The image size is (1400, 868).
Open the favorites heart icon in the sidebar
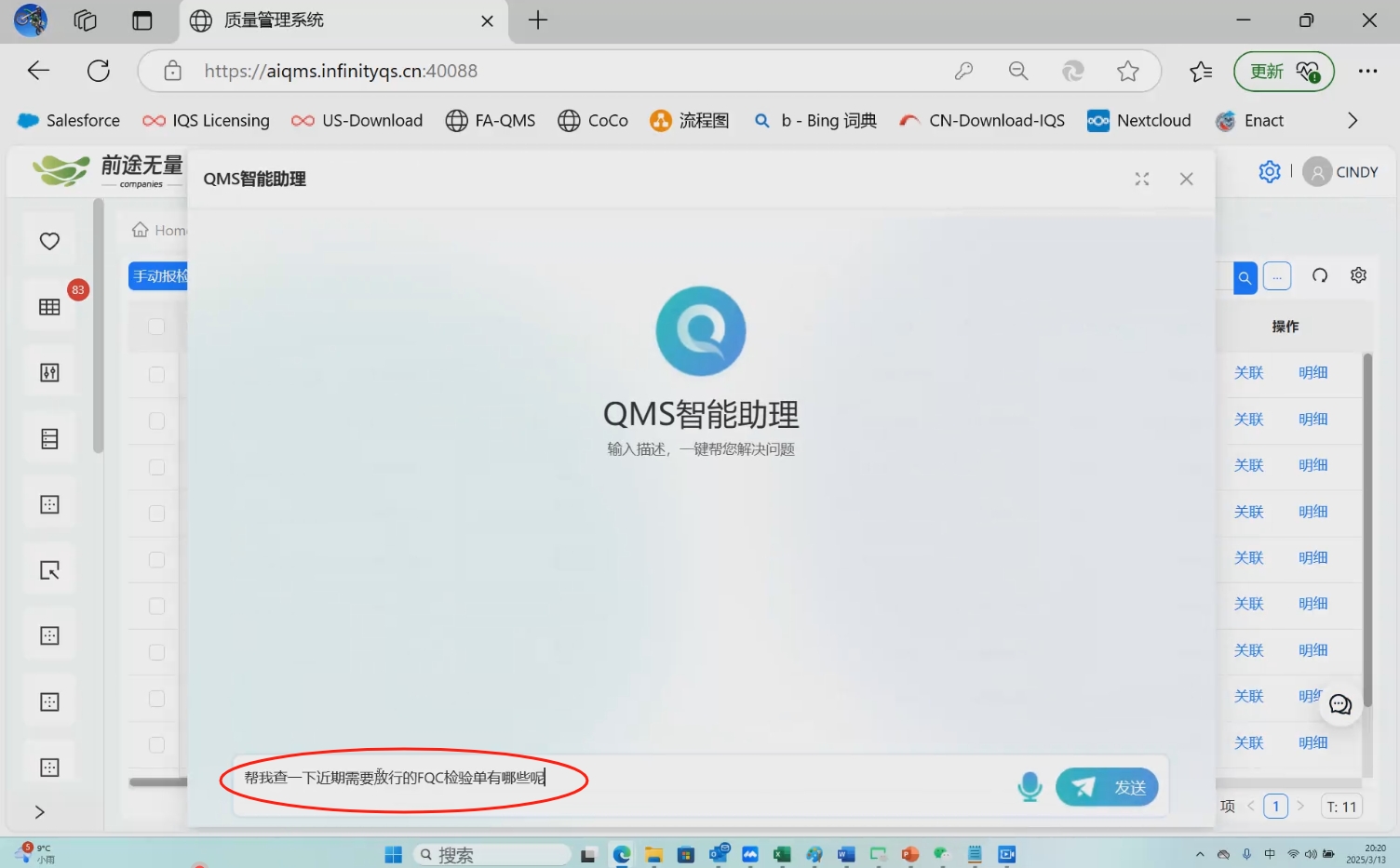click(48, 240)
